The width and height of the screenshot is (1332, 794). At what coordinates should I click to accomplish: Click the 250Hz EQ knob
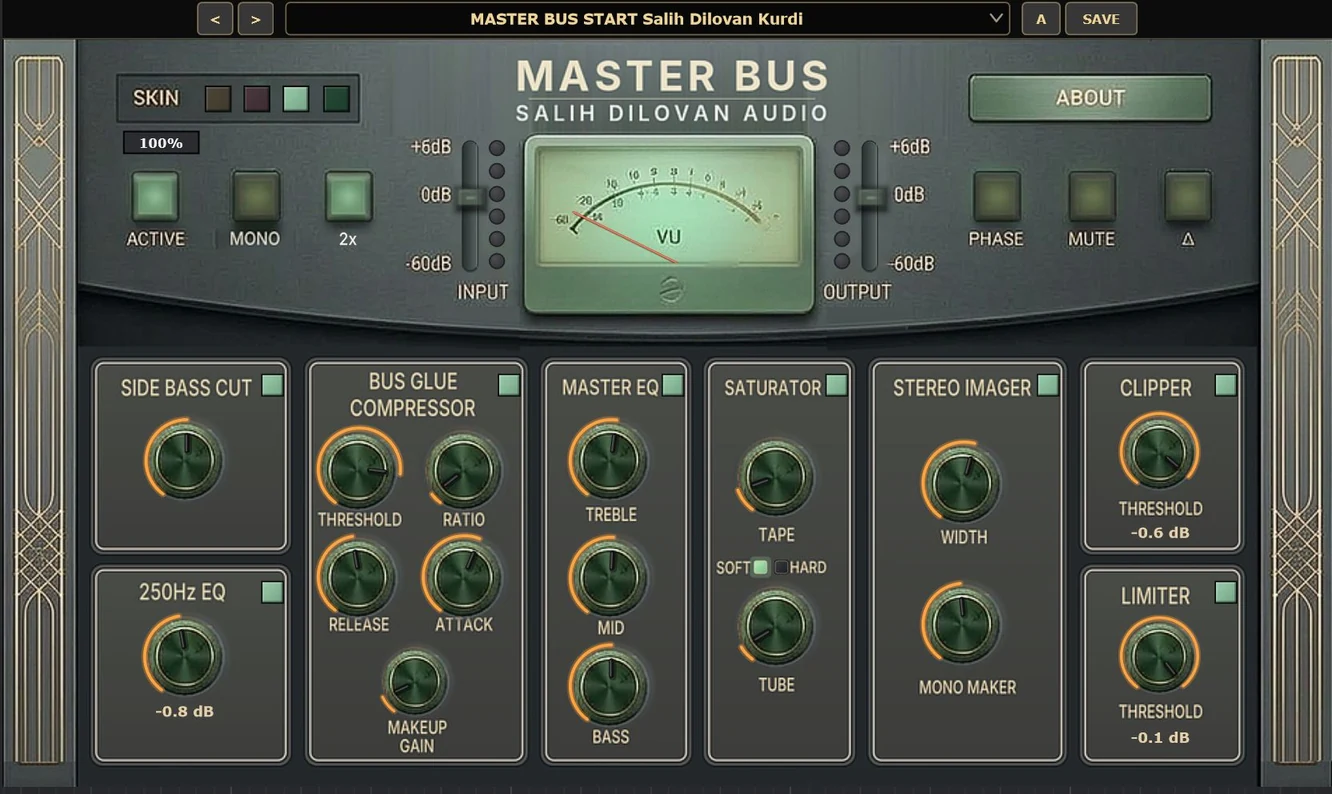(x=185, y=656)
